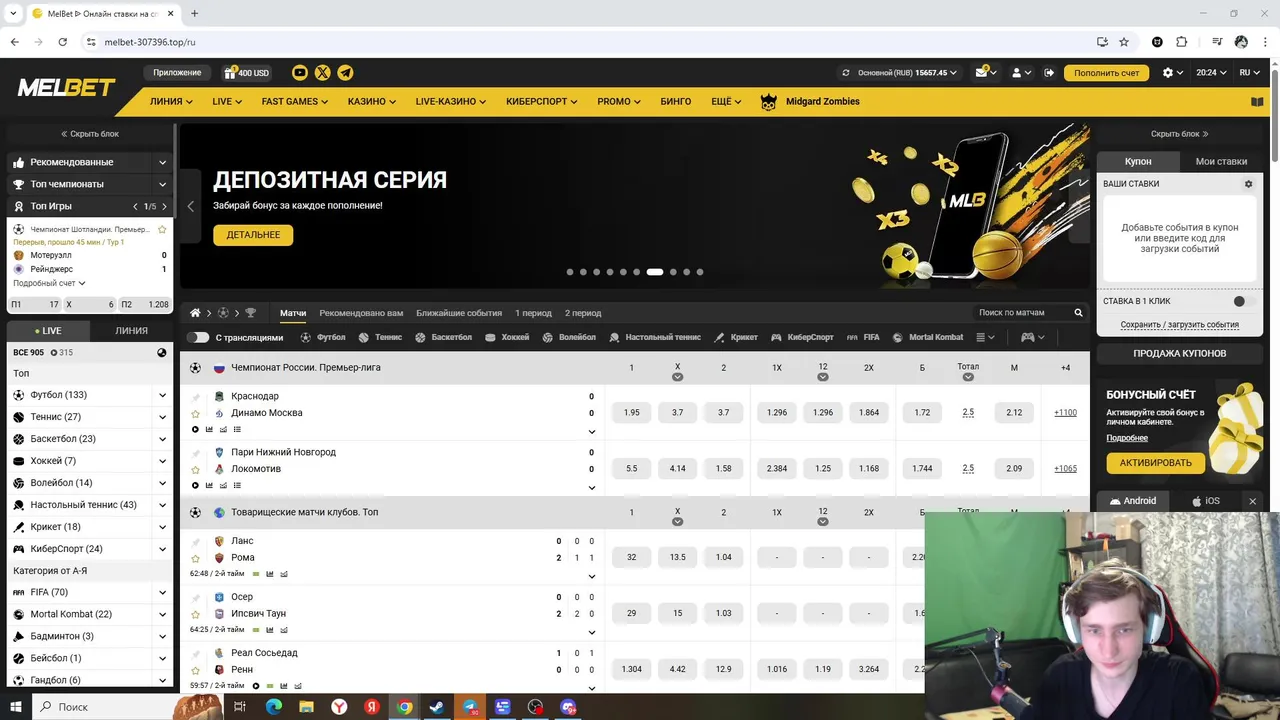Viewport: 1280px width, 720px height.
Task: Favorite the Scotland Premier League game star
Action: (x=162, y=229)
